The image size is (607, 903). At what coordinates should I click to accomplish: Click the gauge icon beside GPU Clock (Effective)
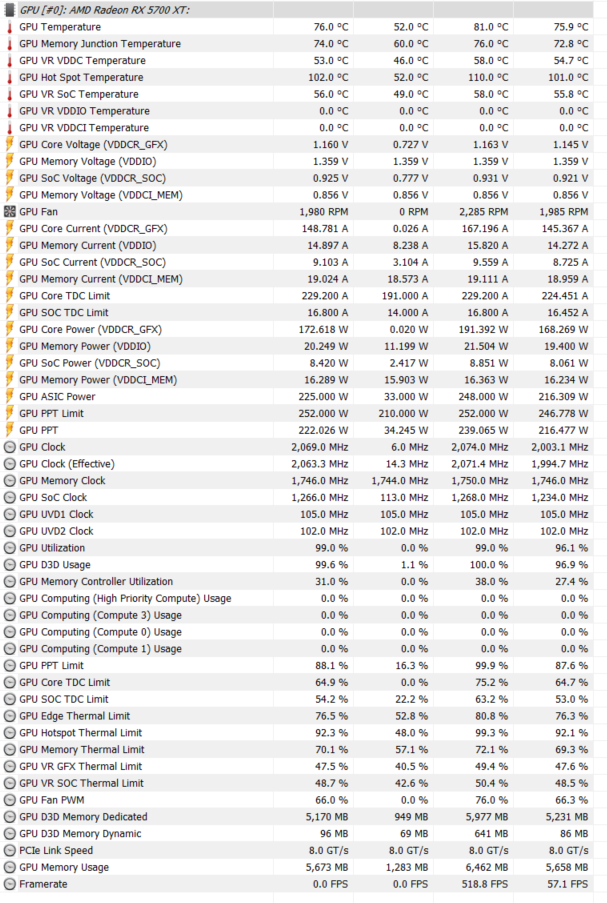point(9,464)
